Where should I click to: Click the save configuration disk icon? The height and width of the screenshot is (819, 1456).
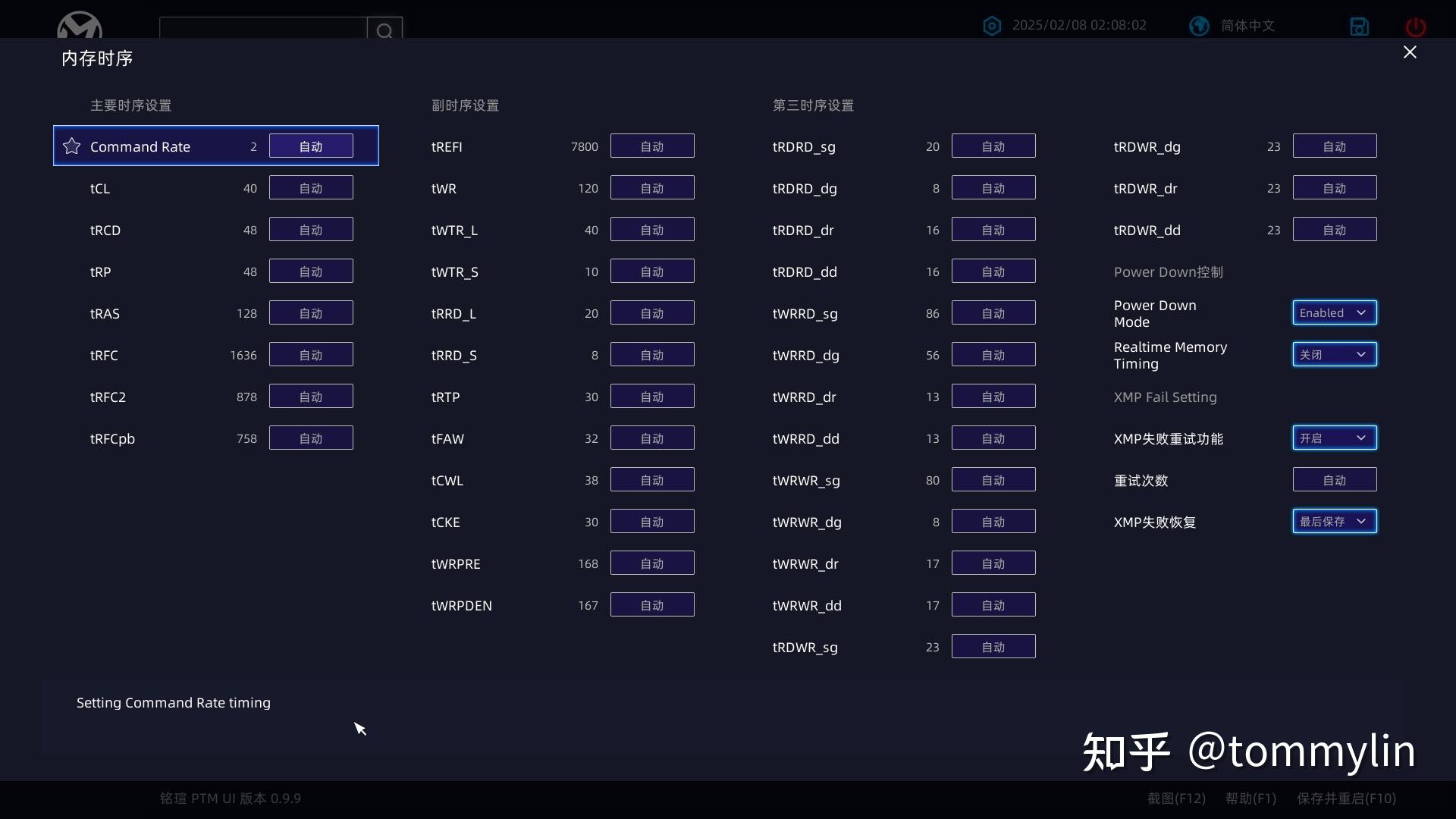coord(1359,26)
